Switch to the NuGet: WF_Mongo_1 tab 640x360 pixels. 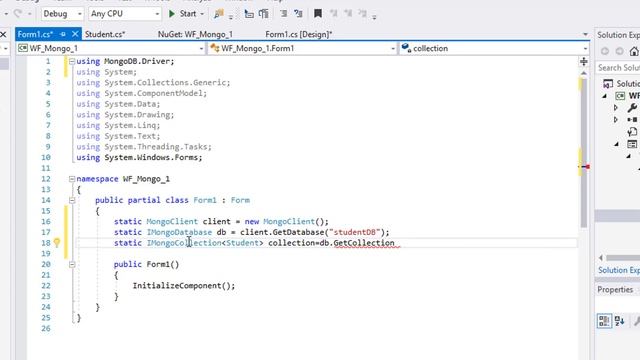pyautogui.click(x=195, y=34)
